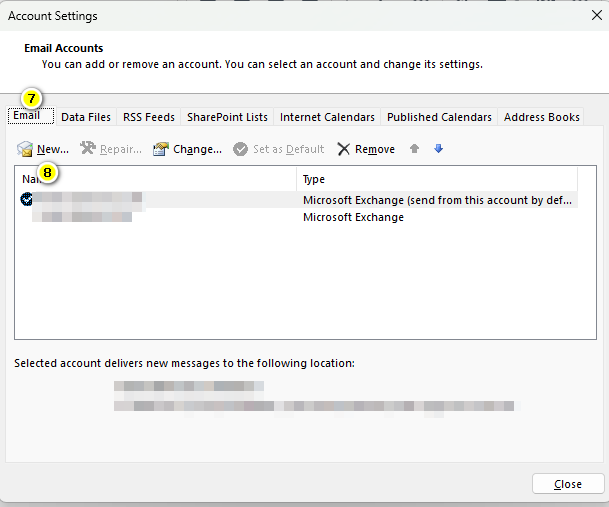The image size is (609, 507).
Task: Click the Remove X icon
Action: click(343, 149)
